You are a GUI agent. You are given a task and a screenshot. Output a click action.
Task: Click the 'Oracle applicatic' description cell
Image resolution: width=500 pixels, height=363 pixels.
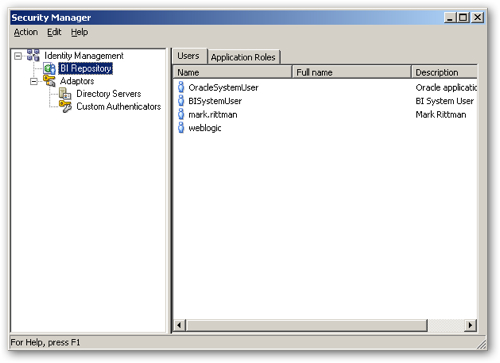[x=446, y=88]
